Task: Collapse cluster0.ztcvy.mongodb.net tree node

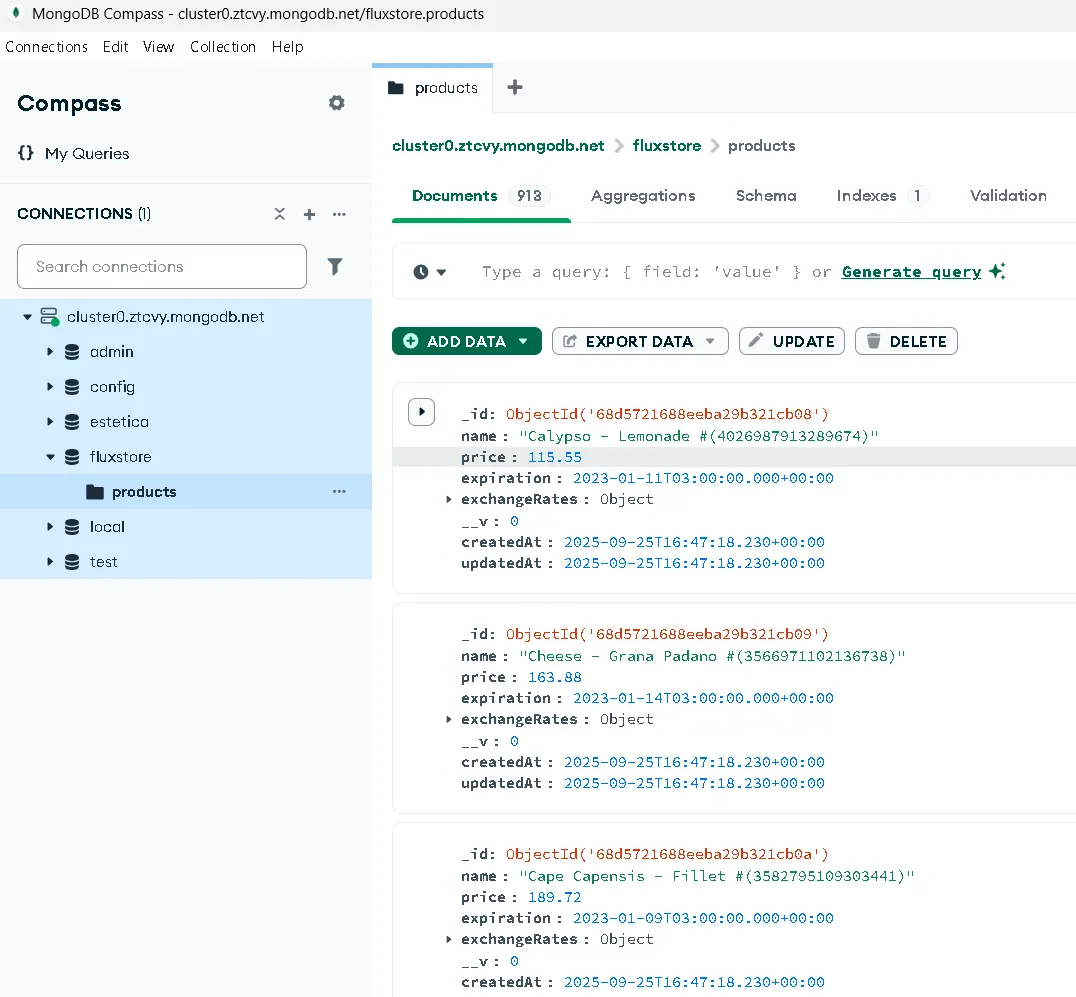Action: pos(27,317)
